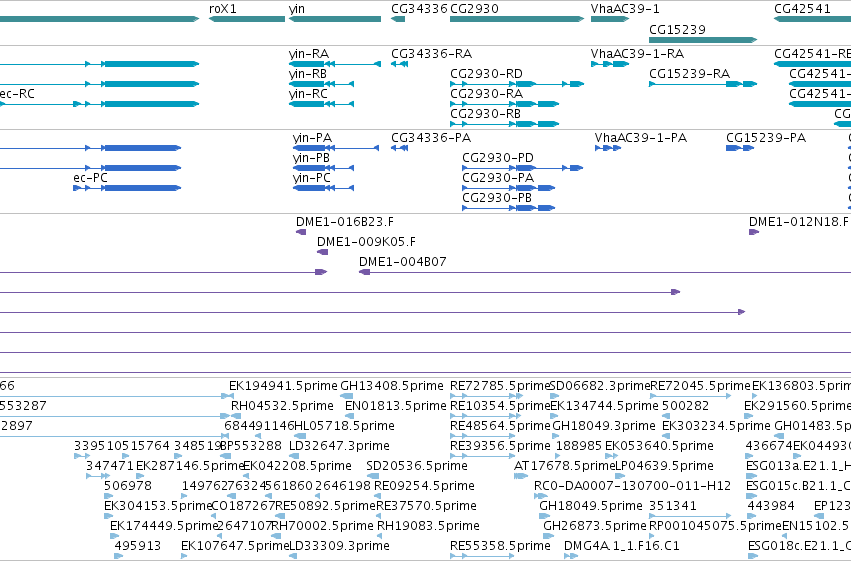This screenshot has height=561, width=851.
Task: Select the CG2930-RD transcript
Action: (x=517, y=84)
